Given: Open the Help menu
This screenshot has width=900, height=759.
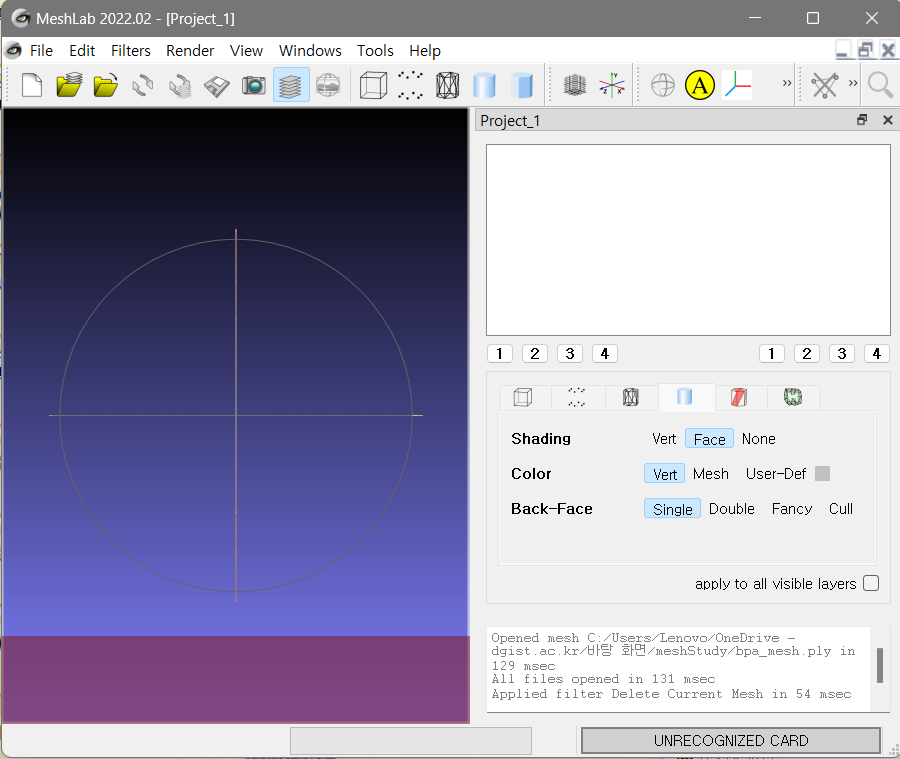Looking at the screenshot, I should [425, 51].
